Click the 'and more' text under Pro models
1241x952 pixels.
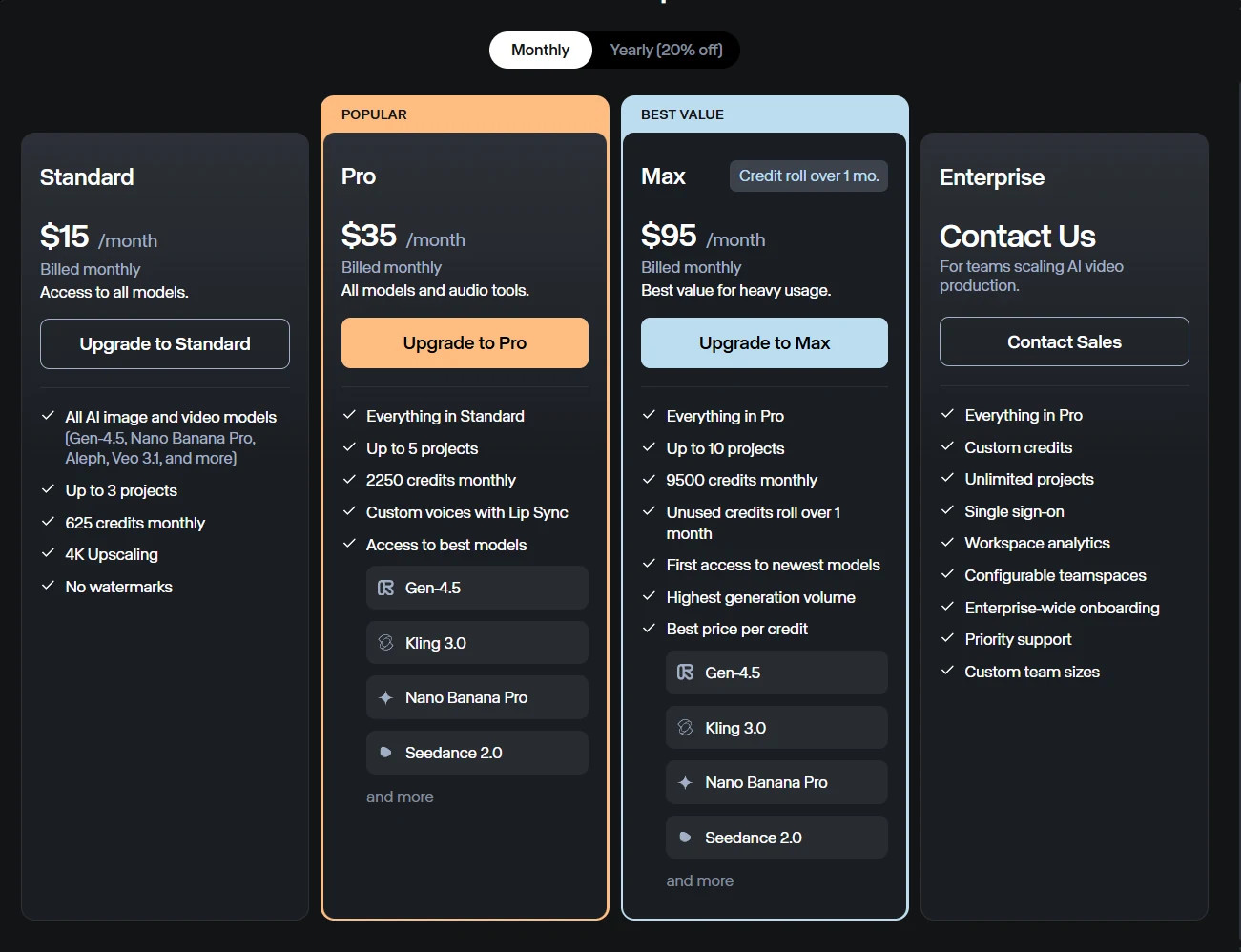tap(400, 797)
